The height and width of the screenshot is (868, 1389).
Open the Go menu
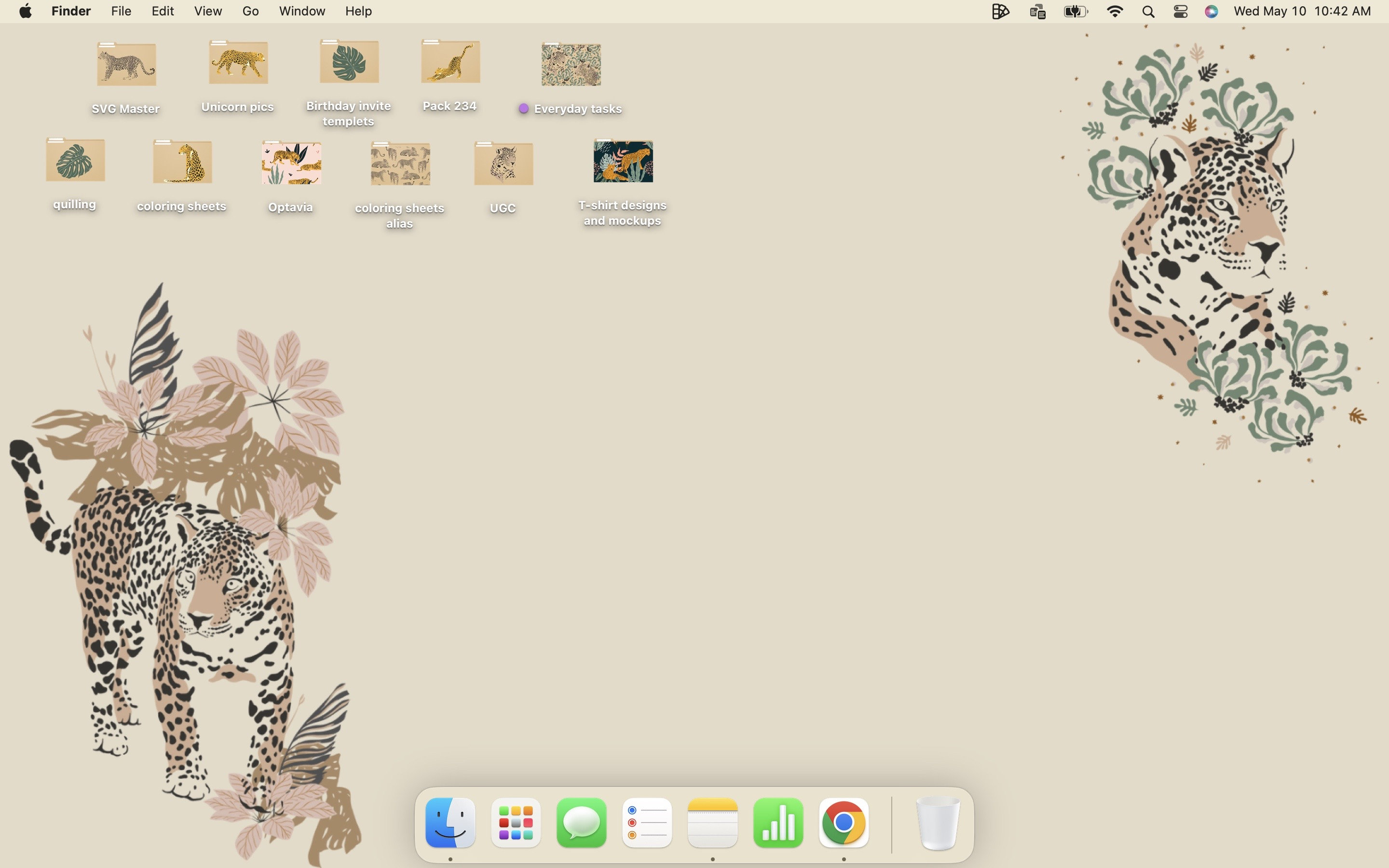click(x=250, y=11)
